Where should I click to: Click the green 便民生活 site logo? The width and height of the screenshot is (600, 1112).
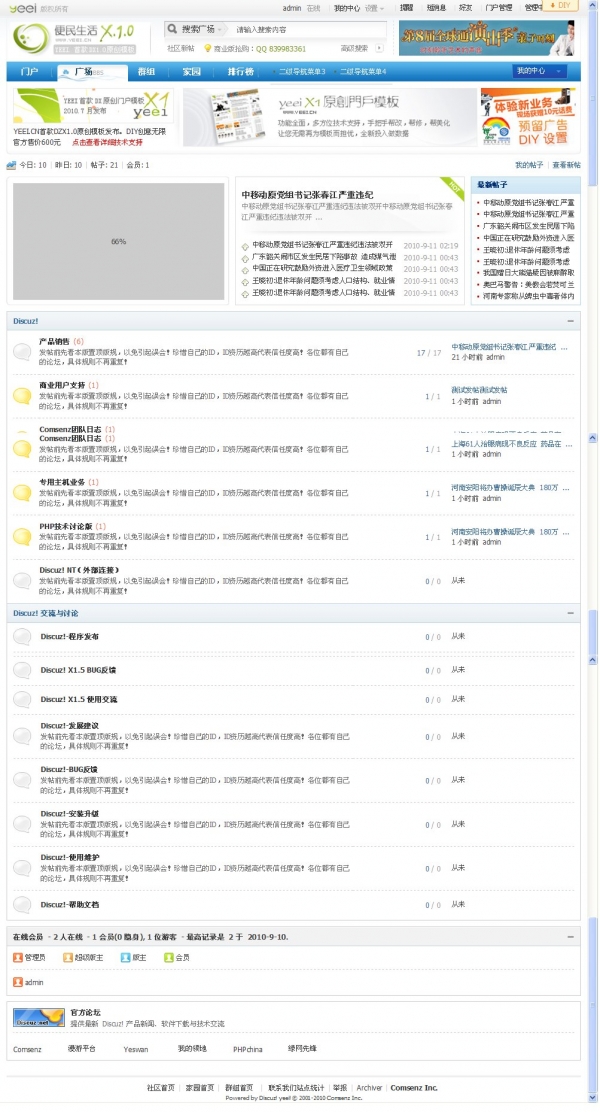31,38
